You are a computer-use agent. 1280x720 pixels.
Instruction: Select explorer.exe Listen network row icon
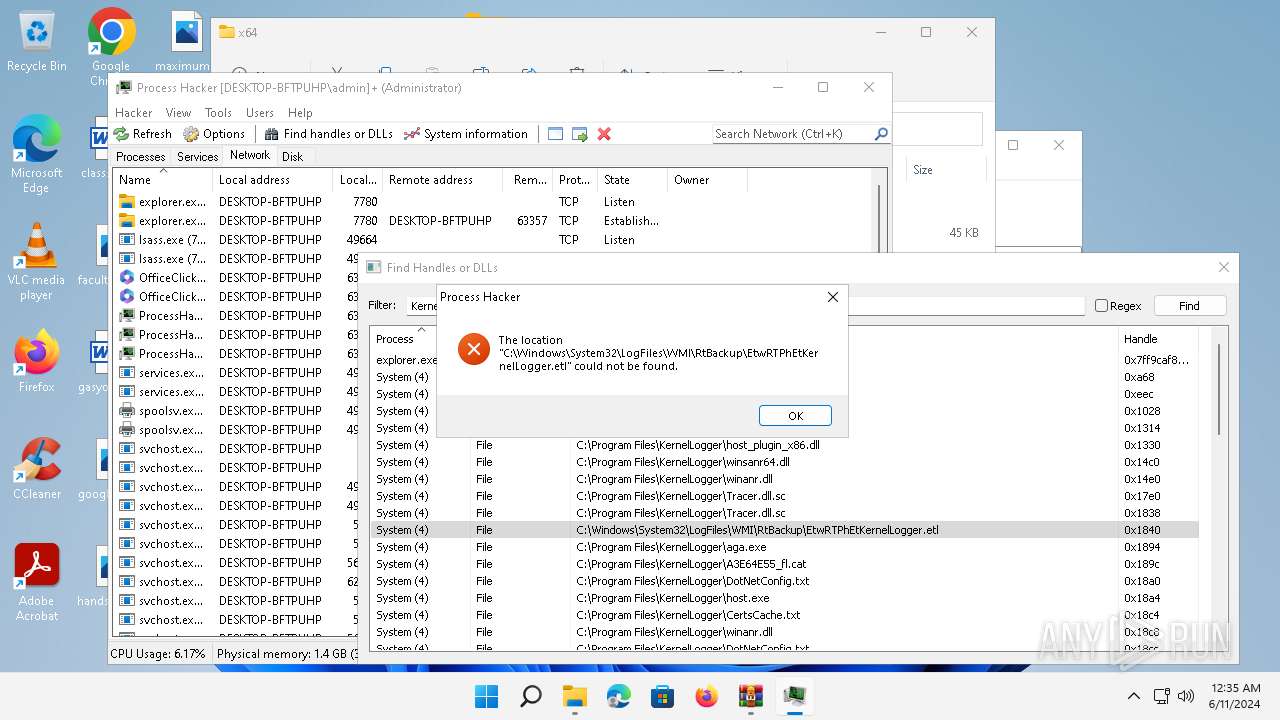coord(126,202)
